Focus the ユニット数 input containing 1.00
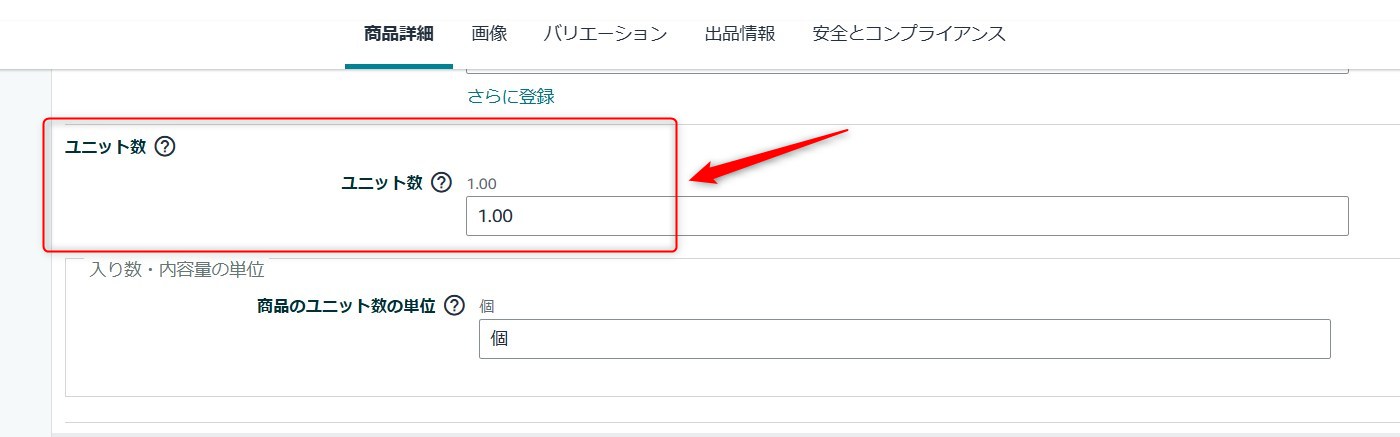Image resolution: width=1400 pixels, height=437 pixels. point(907,216)
